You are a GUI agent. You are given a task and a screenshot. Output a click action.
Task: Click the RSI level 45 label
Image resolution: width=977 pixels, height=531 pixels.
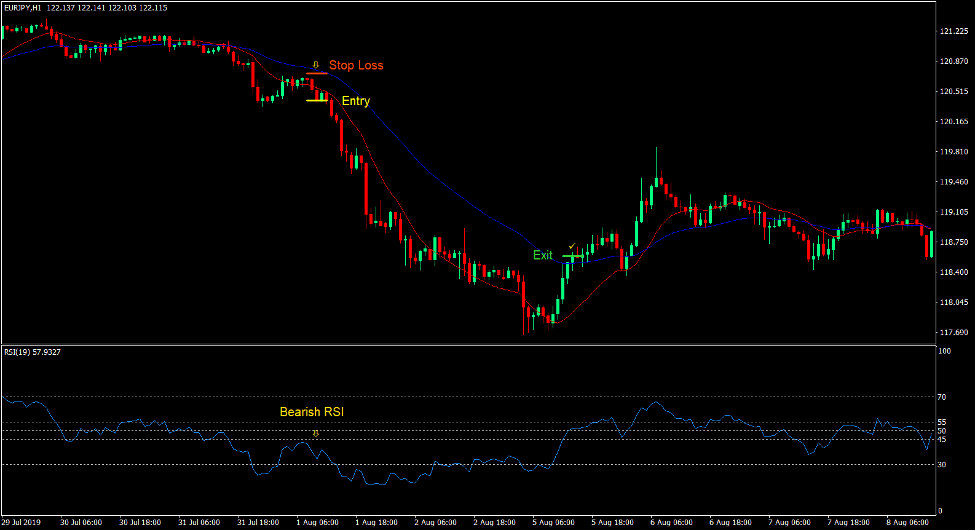[942, 439]
